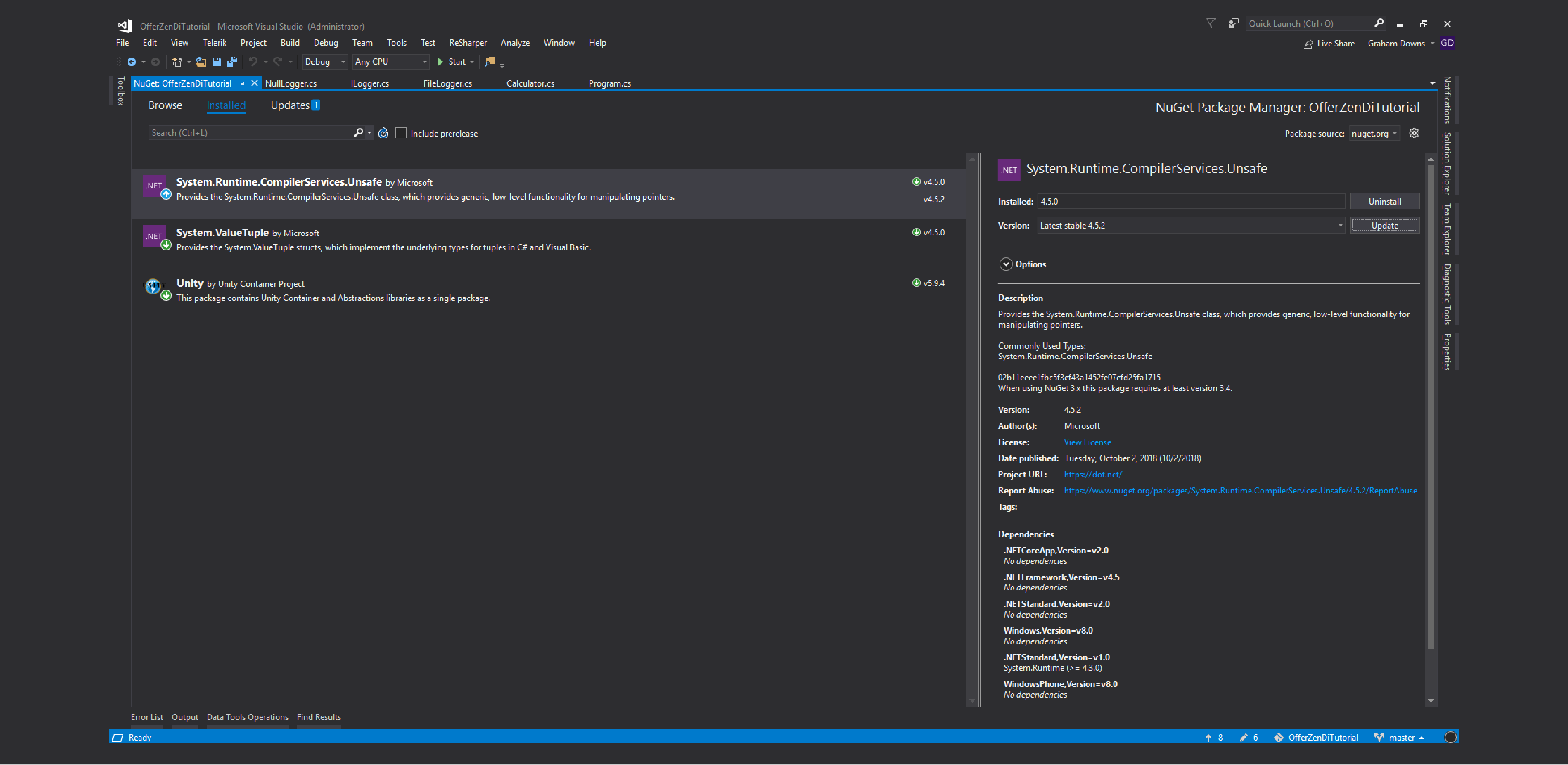Open the Toolbox side panel
Image resolution: width=1568 pixels, height=765 pixels.
(120, 91)
